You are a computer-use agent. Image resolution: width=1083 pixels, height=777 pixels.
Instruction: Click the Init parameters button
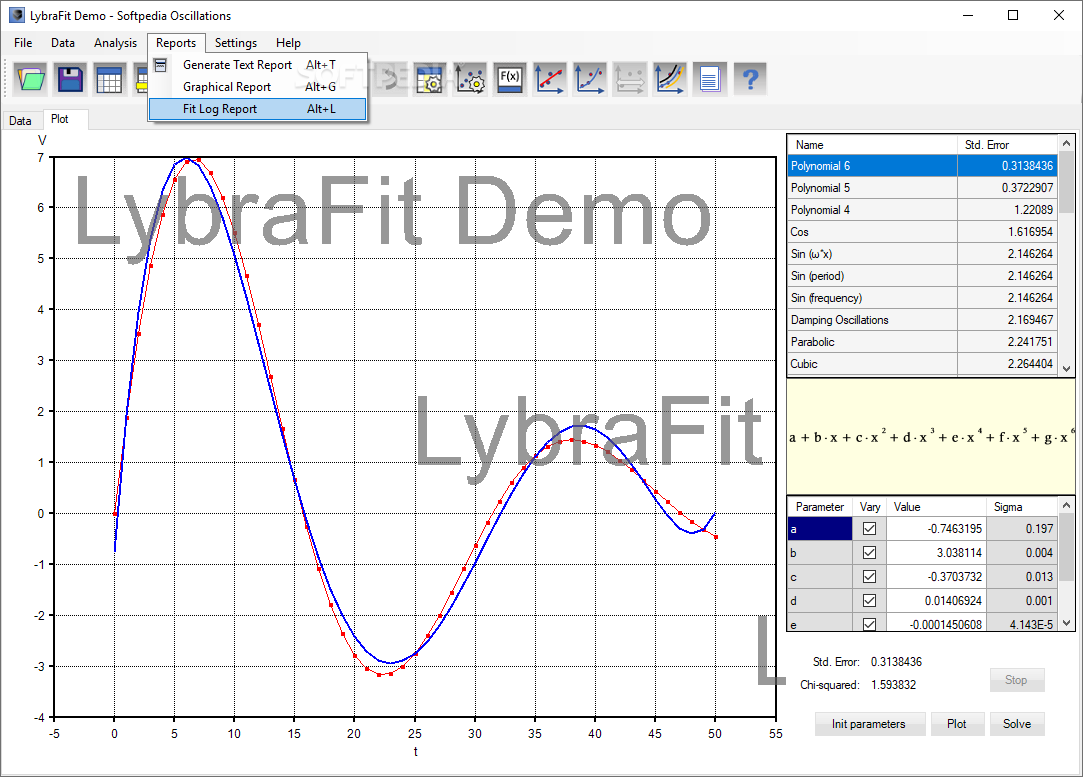[868, 724]
